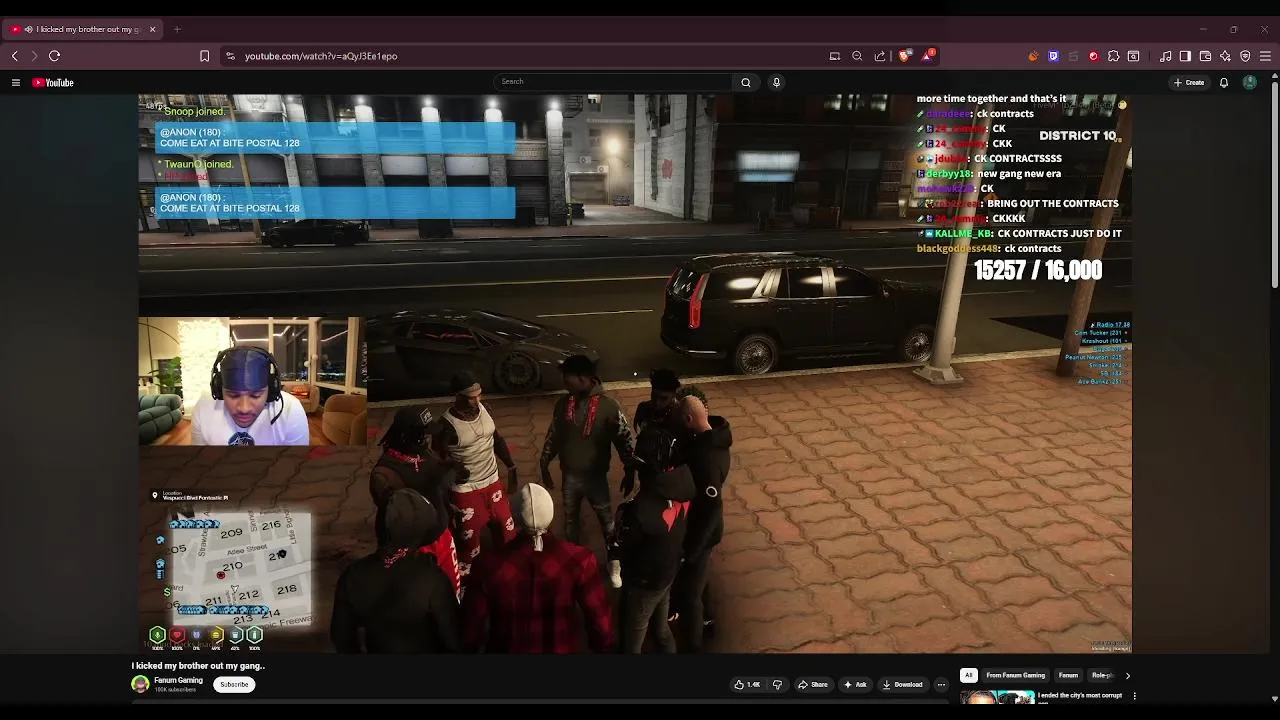This screenshot has width=1280, height=720.
Task: Mute the tab via speaker icon
Action: tap(28, 29)
